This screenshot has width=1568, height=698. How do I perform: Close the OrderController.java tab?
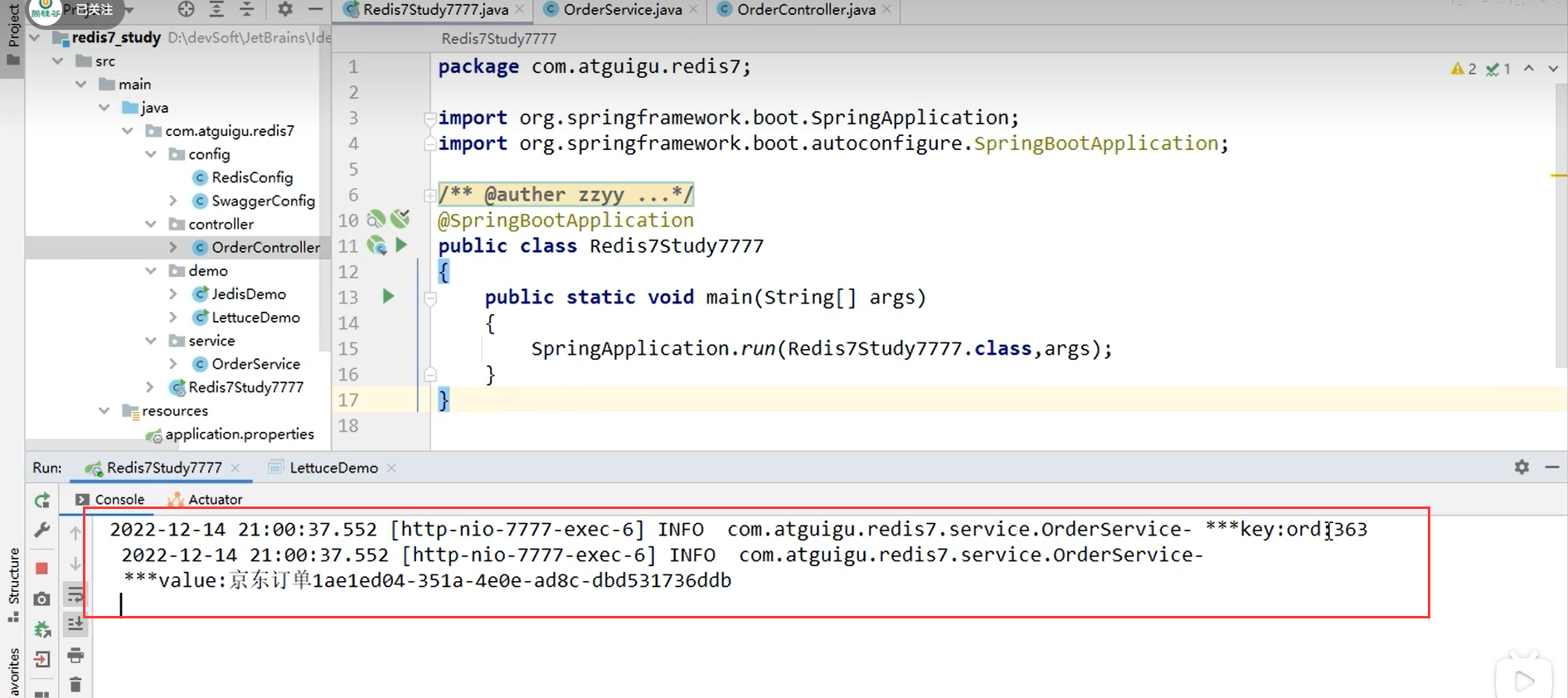click(x=886, y=9)
